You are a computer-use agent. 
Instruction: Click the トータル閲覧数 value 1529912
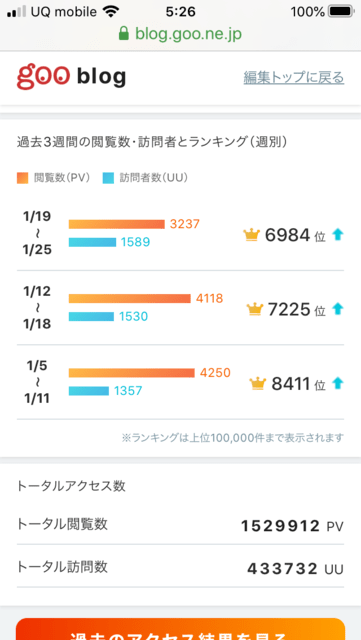281,526
